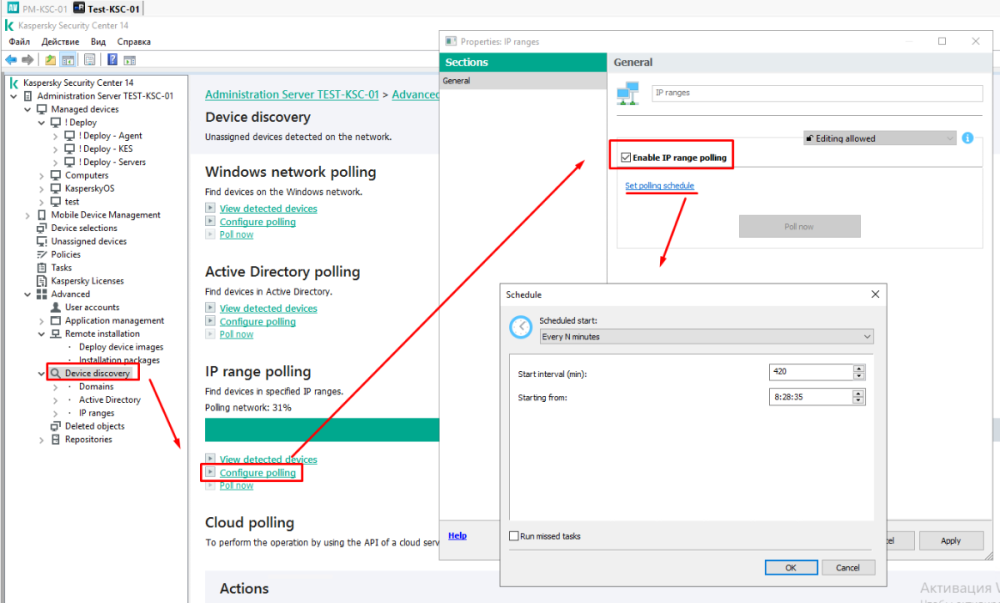Click the blue info icon beside Editing allowed
This screenshot has width=1000, height=603.
tap(967, 138)
